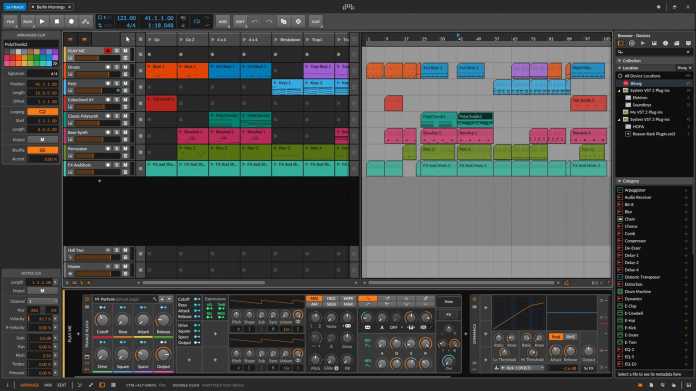Collapse System VST 3 Plug-ins tree node
This screenshot has height=391, width=696.
point(620,119)
